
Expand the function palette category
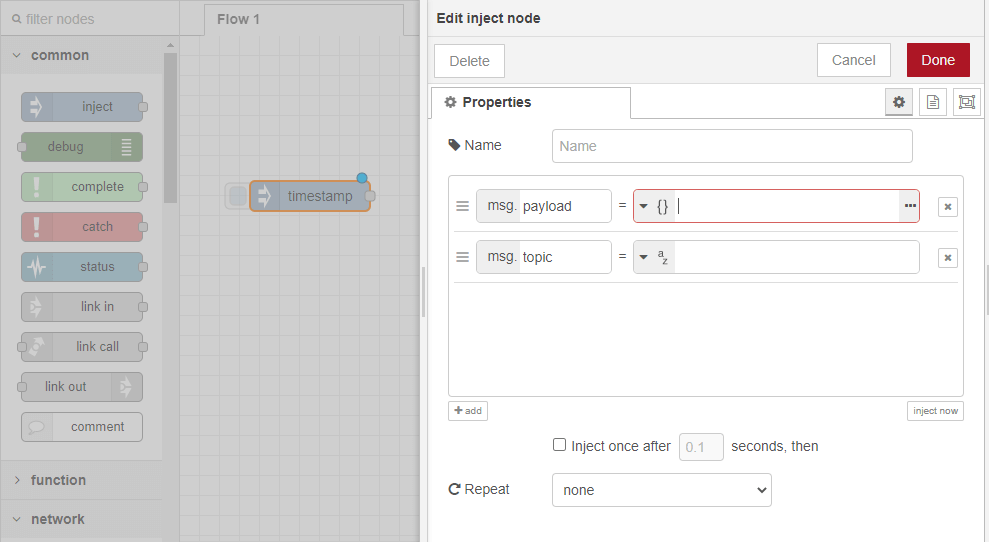58,480
